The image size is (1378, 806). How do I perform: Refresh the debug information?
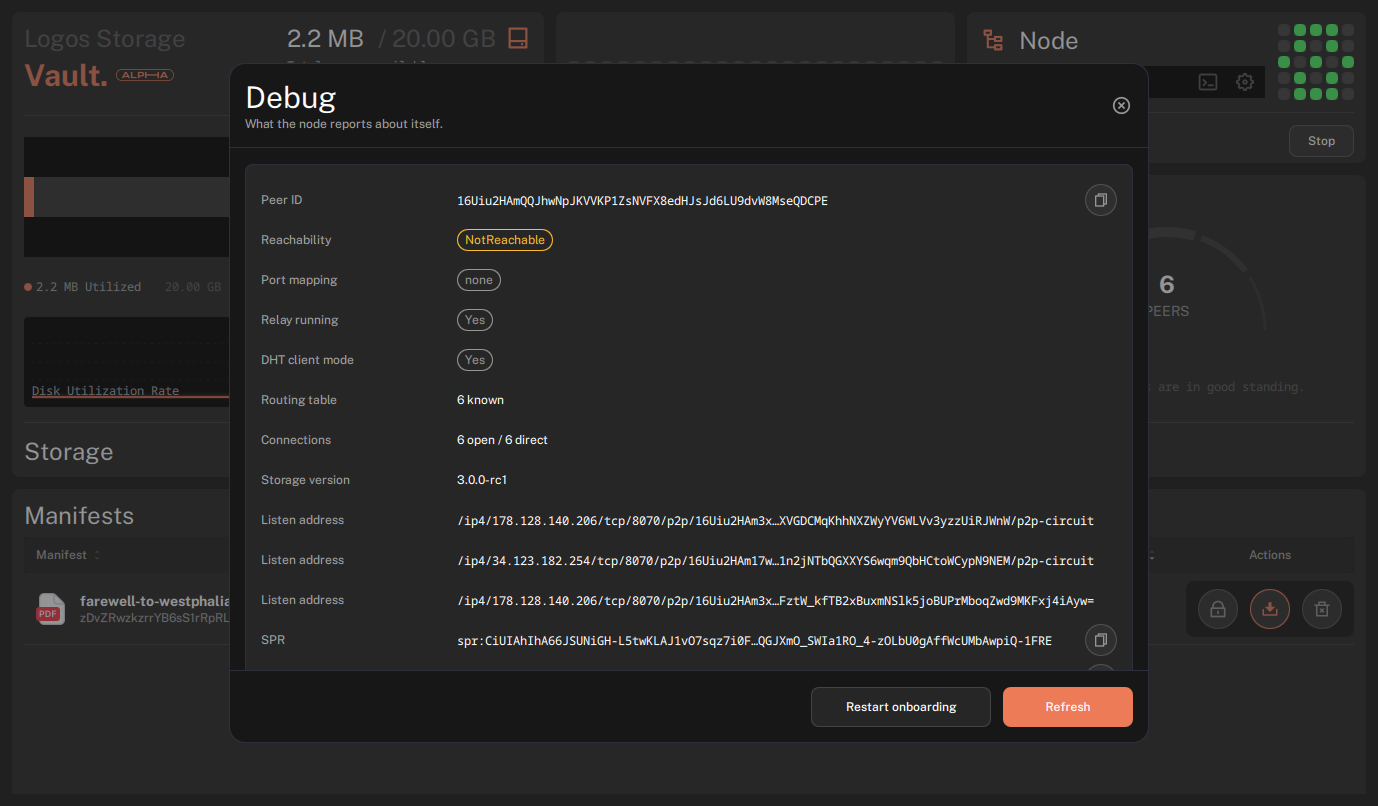click(x=1068, y=707)
